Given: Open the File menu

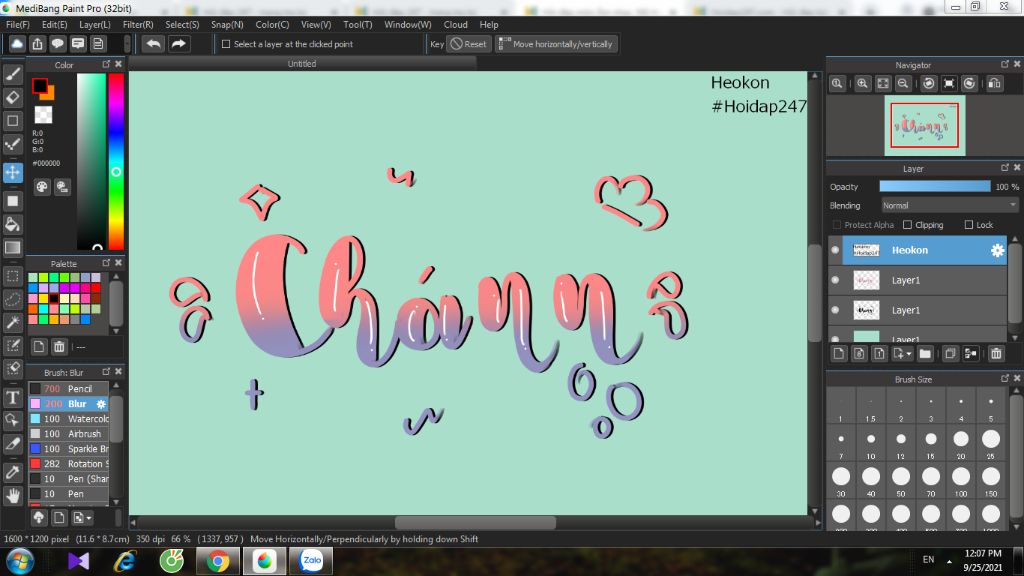Looking at the screenshot, I should 18,24.
